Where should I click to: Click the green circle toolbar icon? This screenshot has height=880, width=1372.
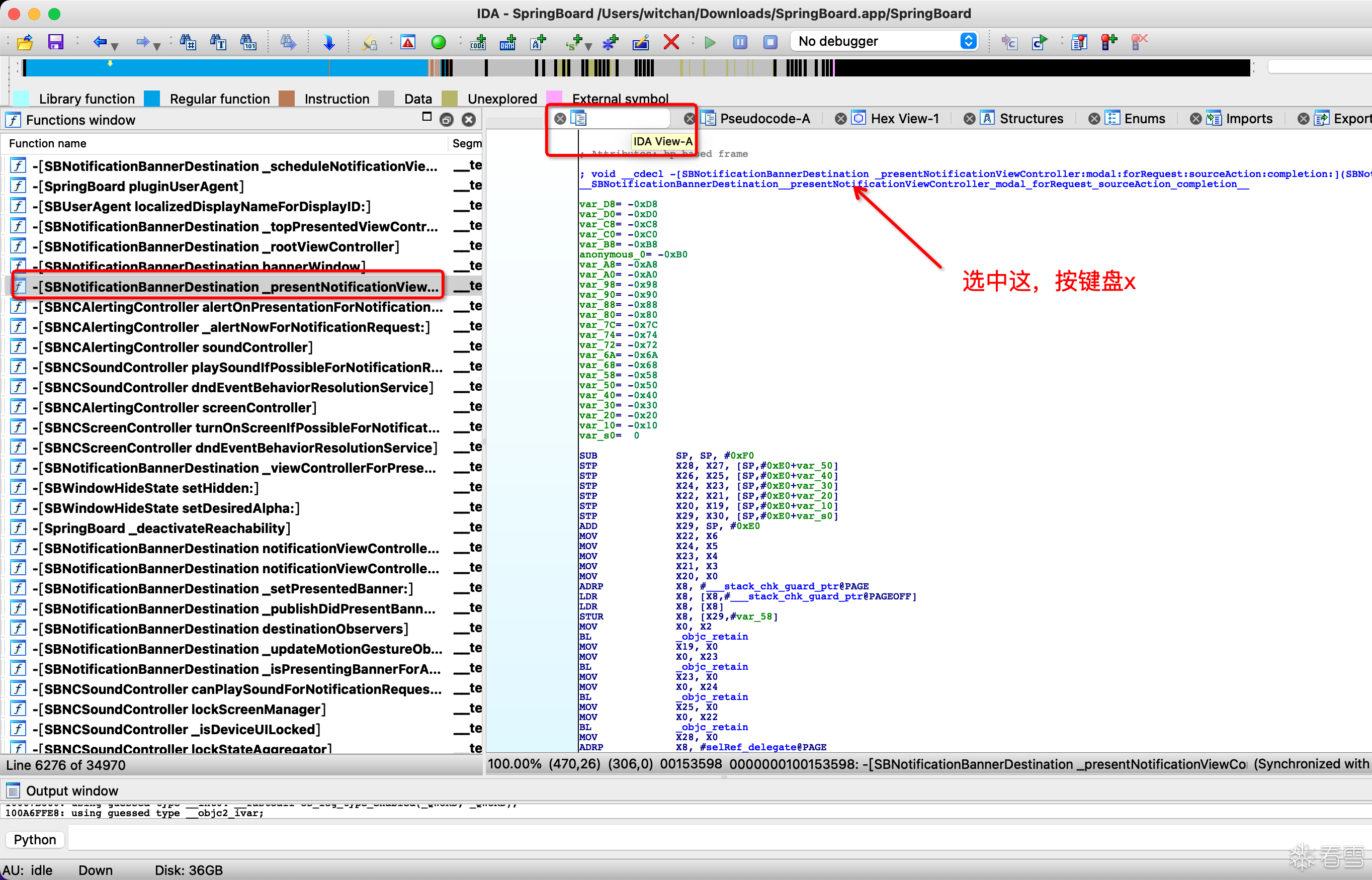438,42
